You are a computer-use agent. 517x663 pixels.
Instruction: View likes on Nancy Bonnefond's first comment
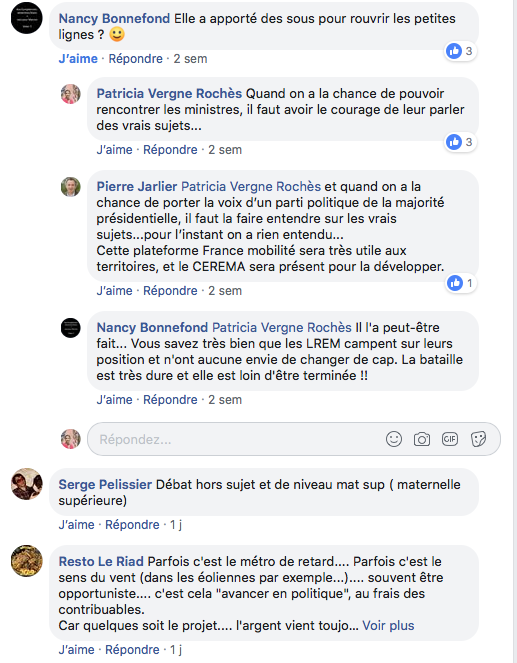pyautogui.click(x=460, y=51)
